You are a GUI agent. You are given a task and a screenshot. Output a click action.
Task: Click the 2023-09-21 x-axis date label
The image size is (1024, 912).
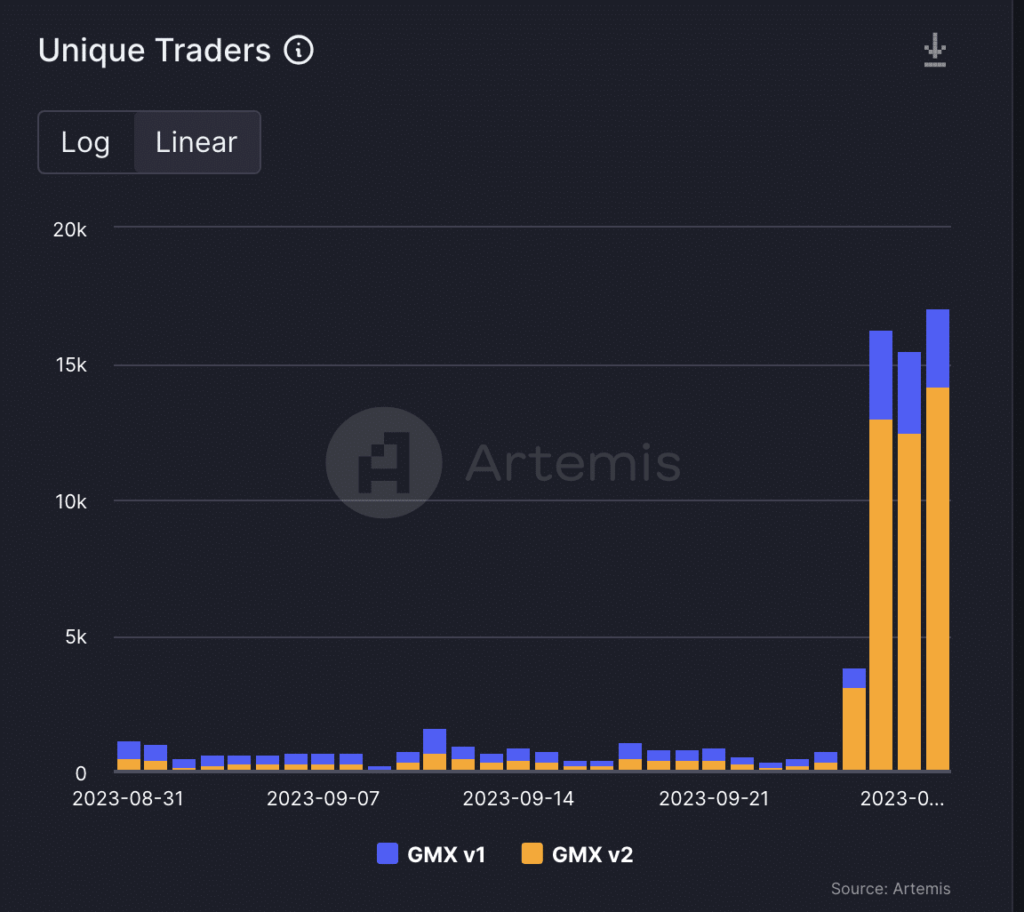[714, 799]
